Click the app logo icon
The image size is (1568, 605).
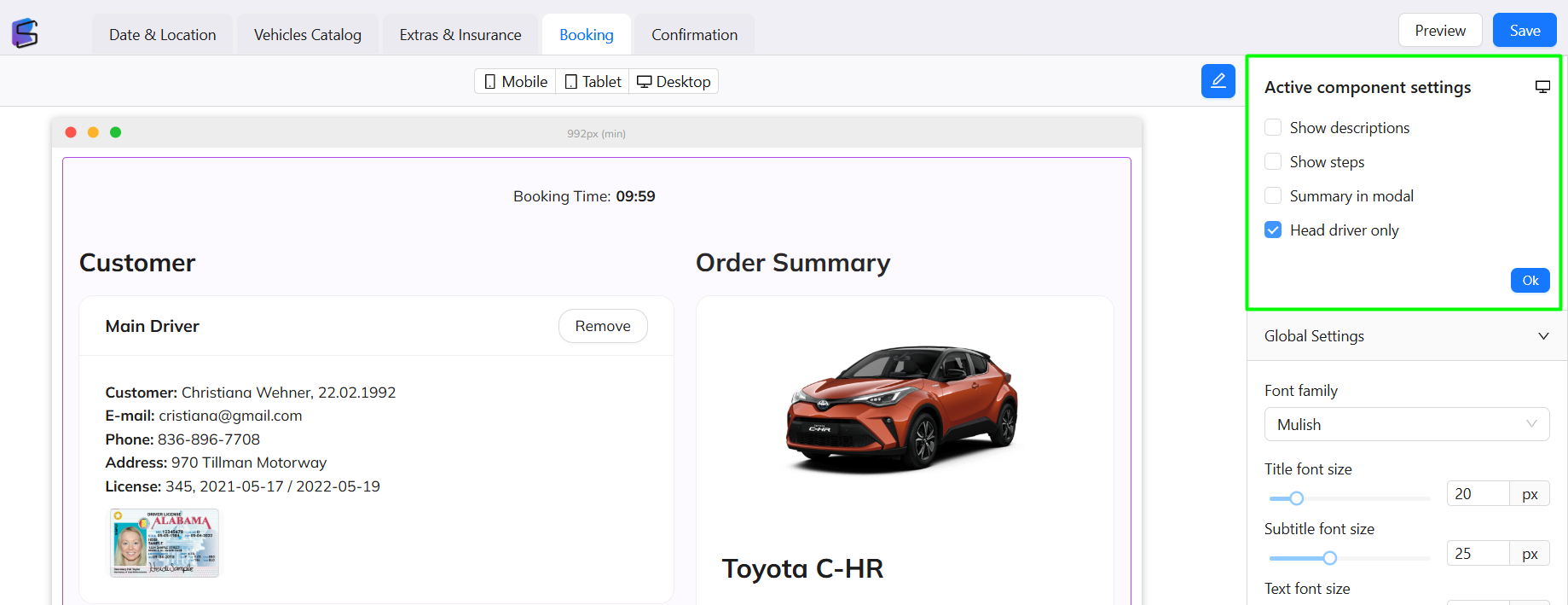[x=25, y=33]
